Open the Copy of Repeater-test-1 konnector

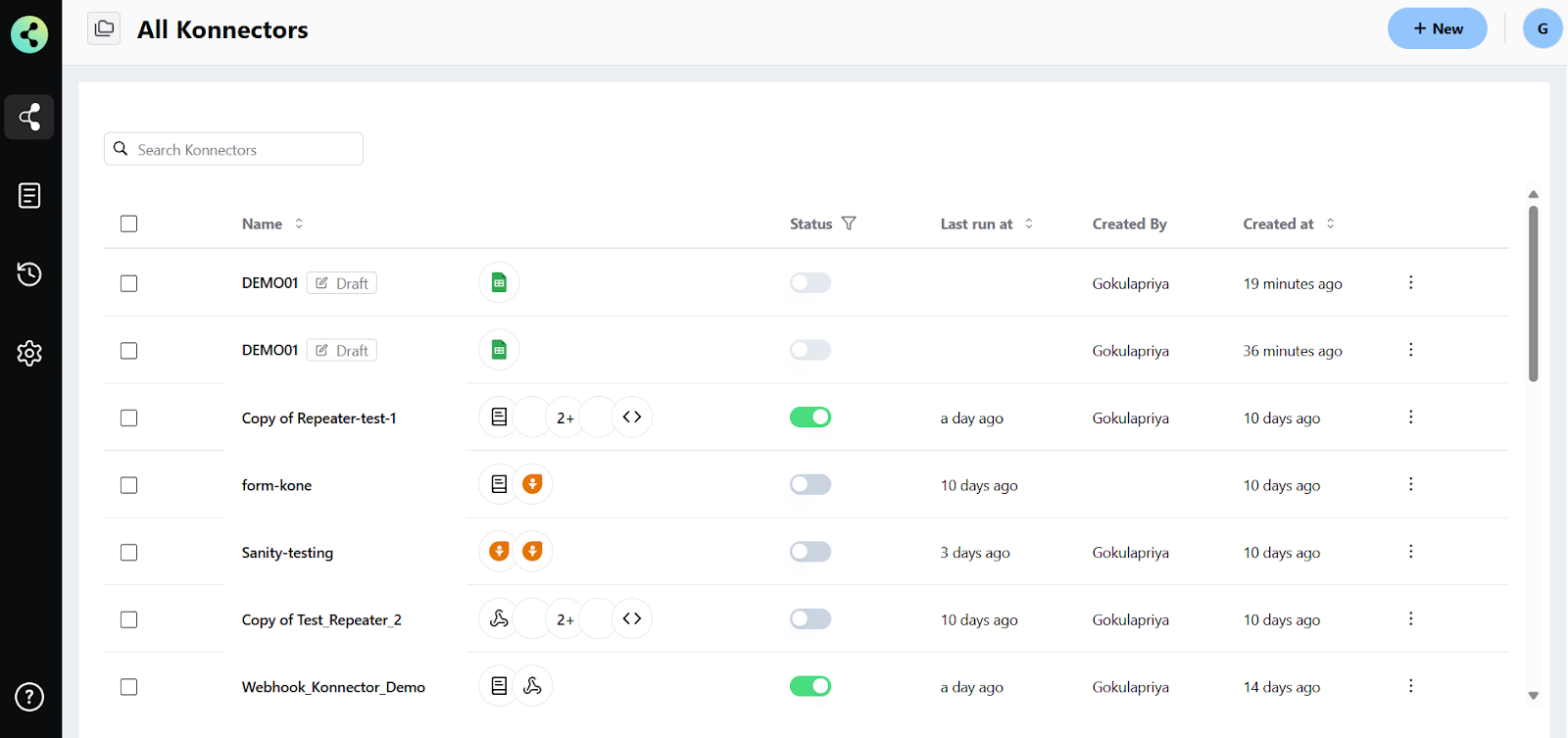319,418
